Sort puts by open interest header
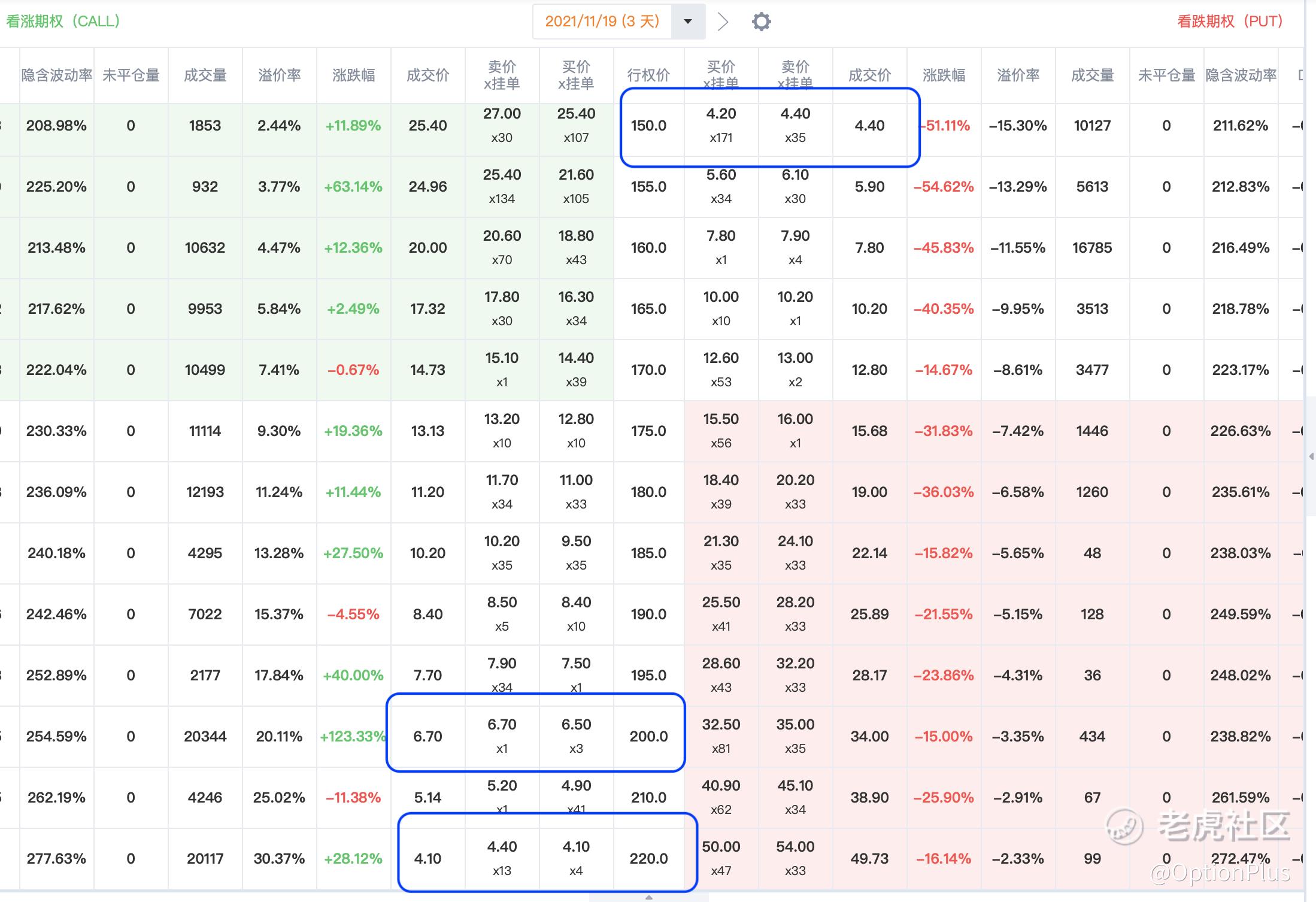Screen dimensions: 1316x902 (1166, 75)
